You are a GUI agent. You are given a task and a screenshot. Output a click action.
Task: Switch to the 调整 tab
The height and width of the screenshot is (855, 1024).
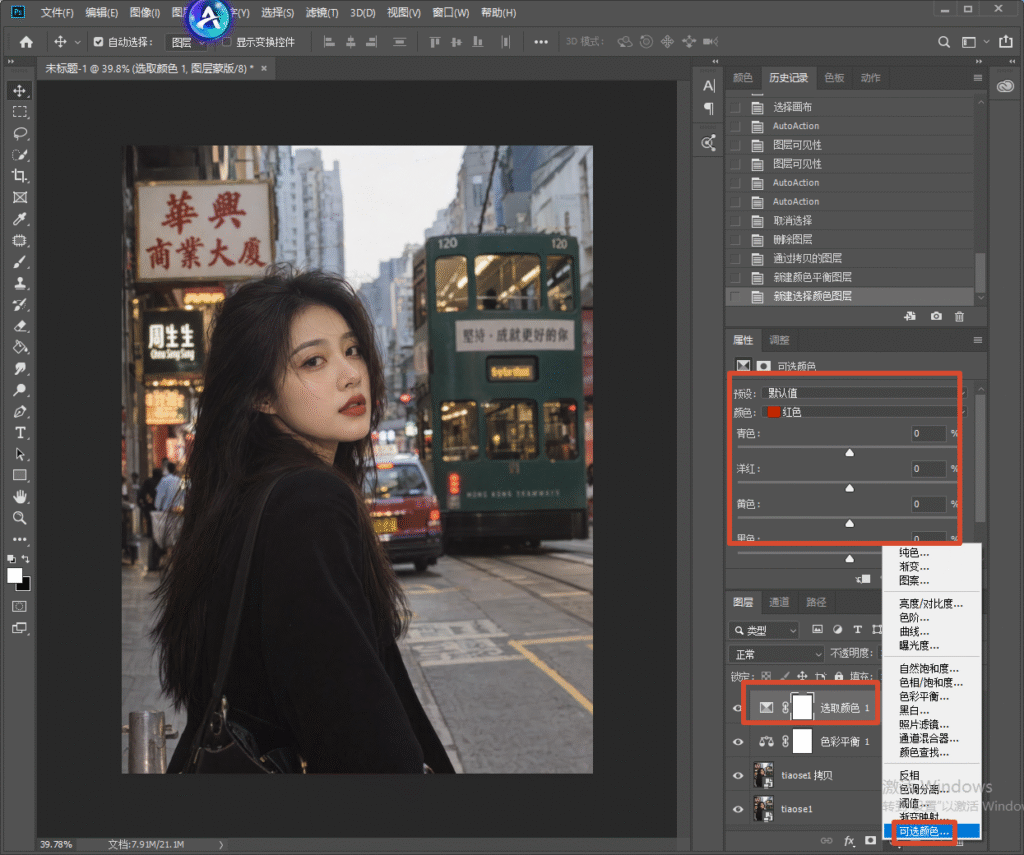[x=779, y=340]
